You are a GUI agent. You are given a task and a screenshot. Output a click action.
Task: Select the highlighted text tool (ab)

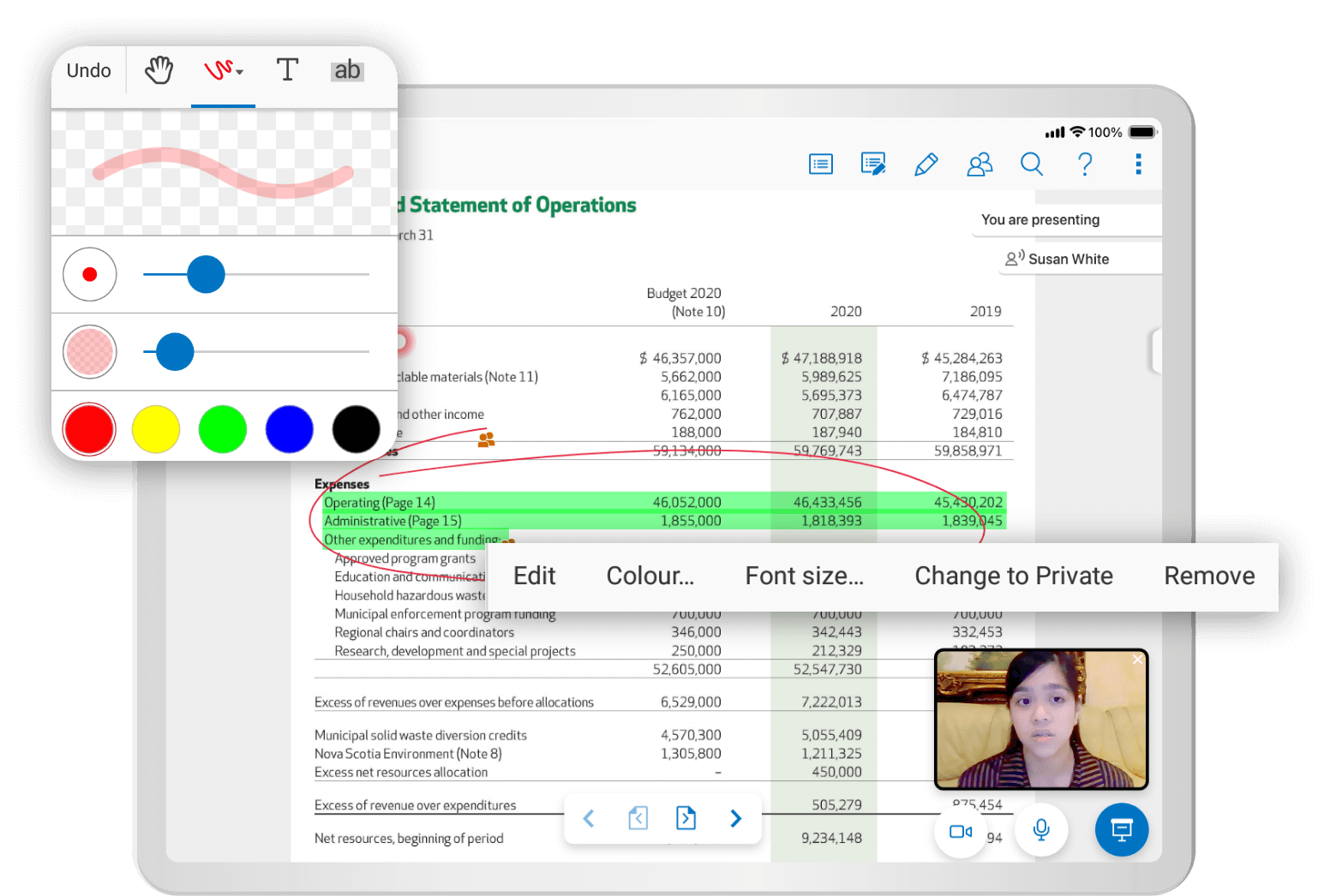pos(347,70)
